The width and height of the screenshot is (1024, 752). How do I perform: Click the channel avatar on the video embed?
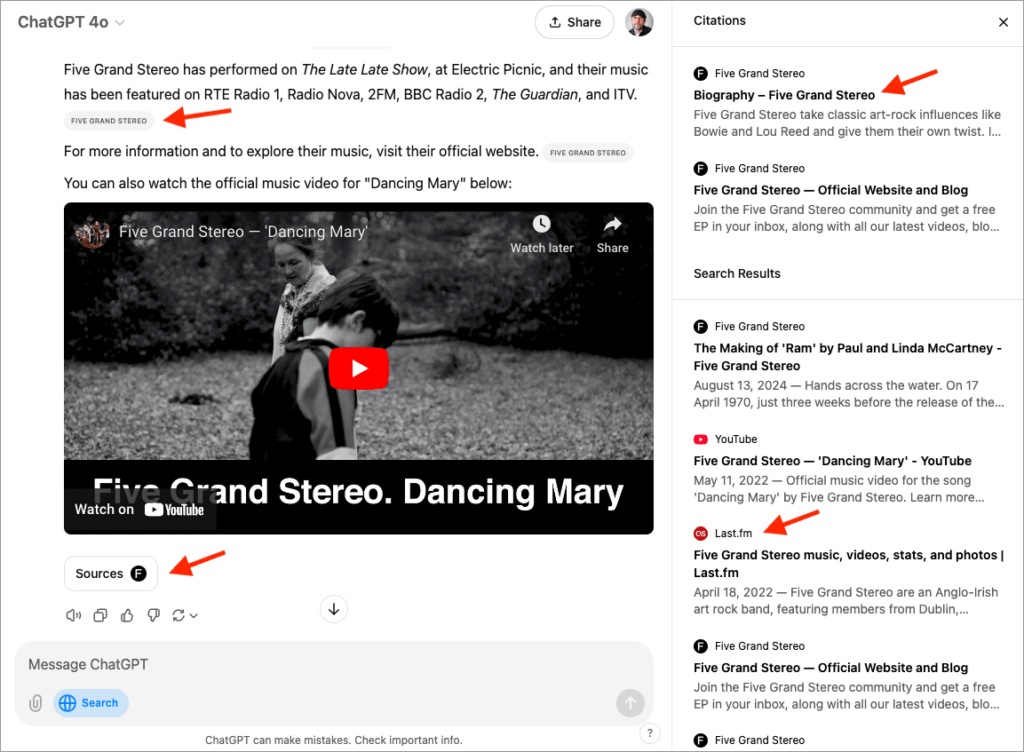tap(93, 232)
